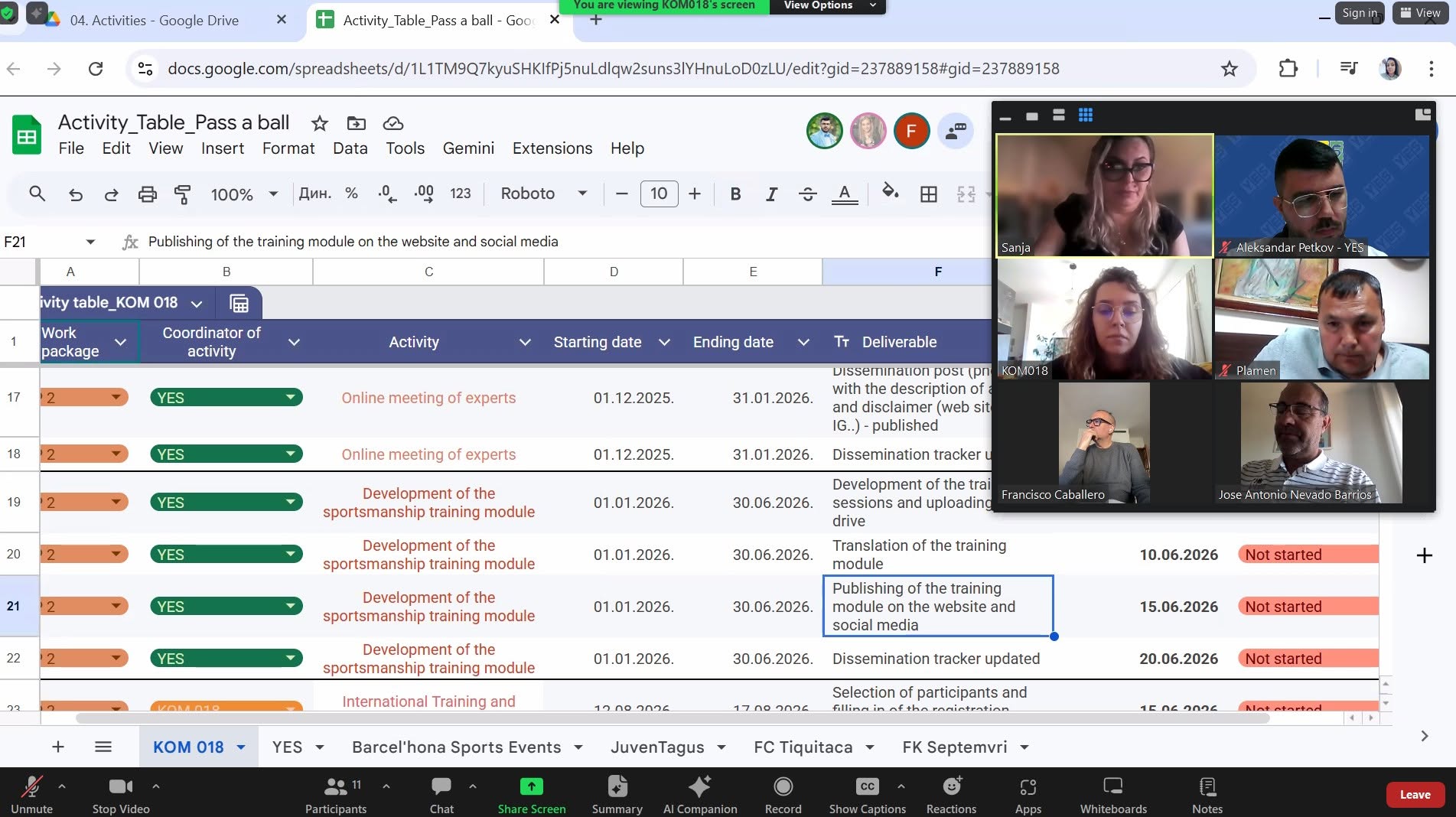Open the Zoom Chat panel
This screenshot has height=817, width=1456.
click(441, 795)
